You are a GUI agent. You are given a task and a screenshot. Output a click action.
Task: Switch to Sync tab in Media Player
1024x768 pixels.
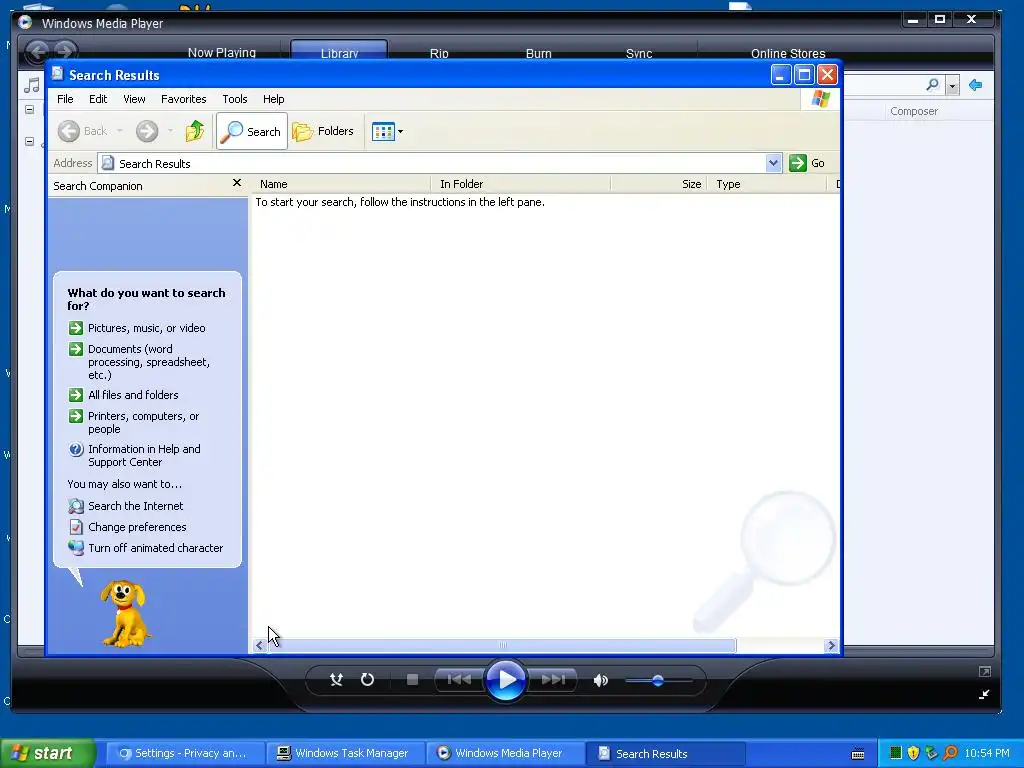tap(639, 53)
